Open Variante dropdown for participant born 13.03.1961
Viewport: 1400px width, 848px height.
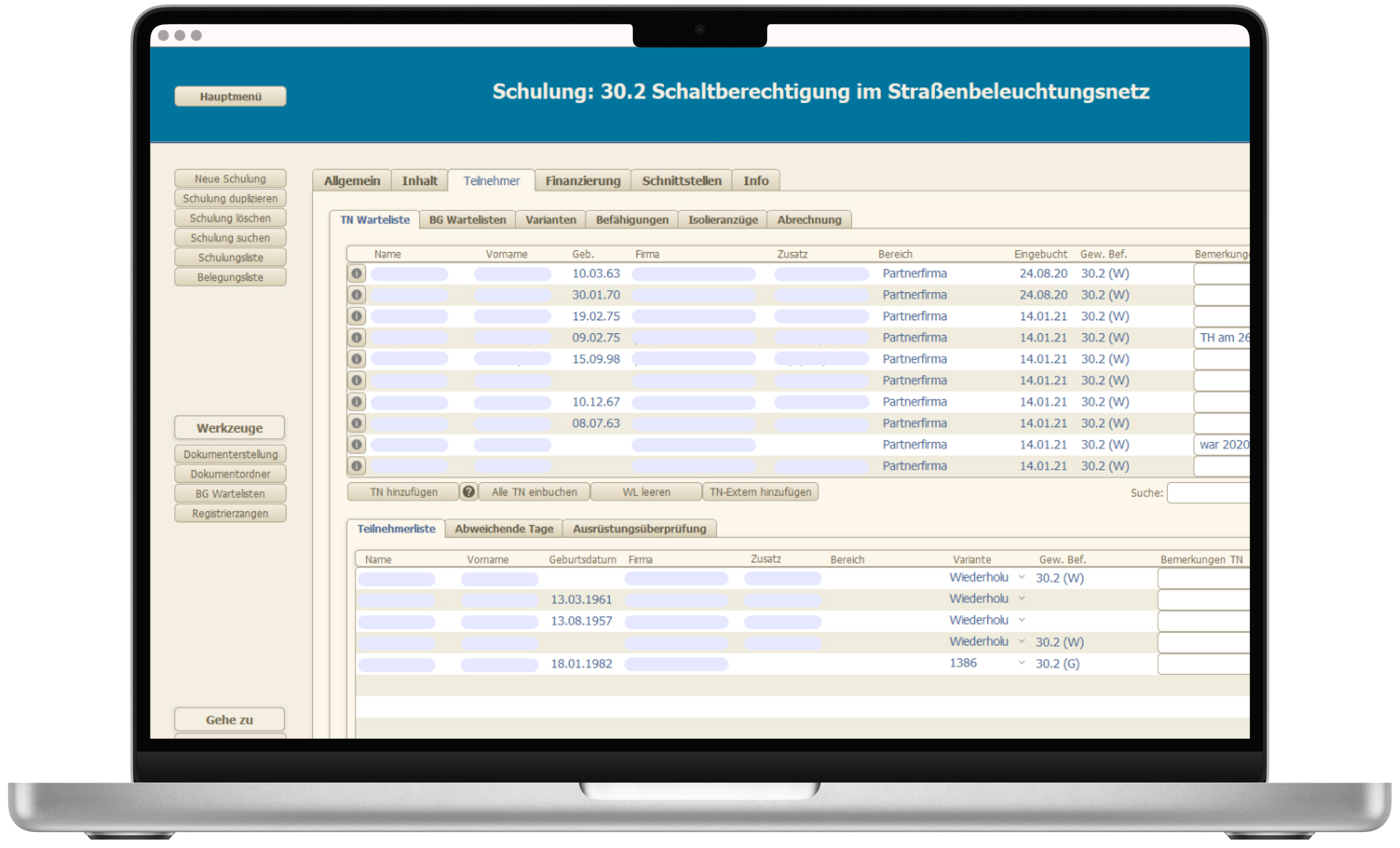click(x=1022, y=599)
